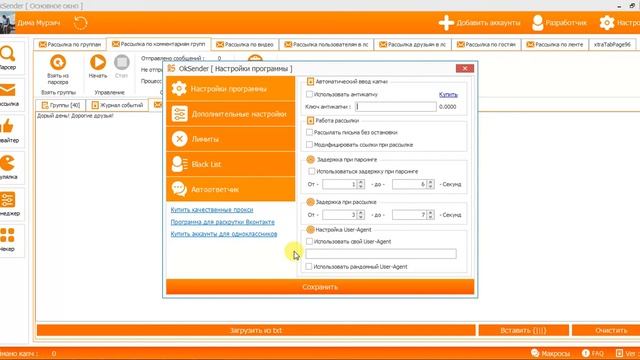The image size is (640, 360).
Task: Switch to Рассылка по гостям tab
Action: point(486,44)
